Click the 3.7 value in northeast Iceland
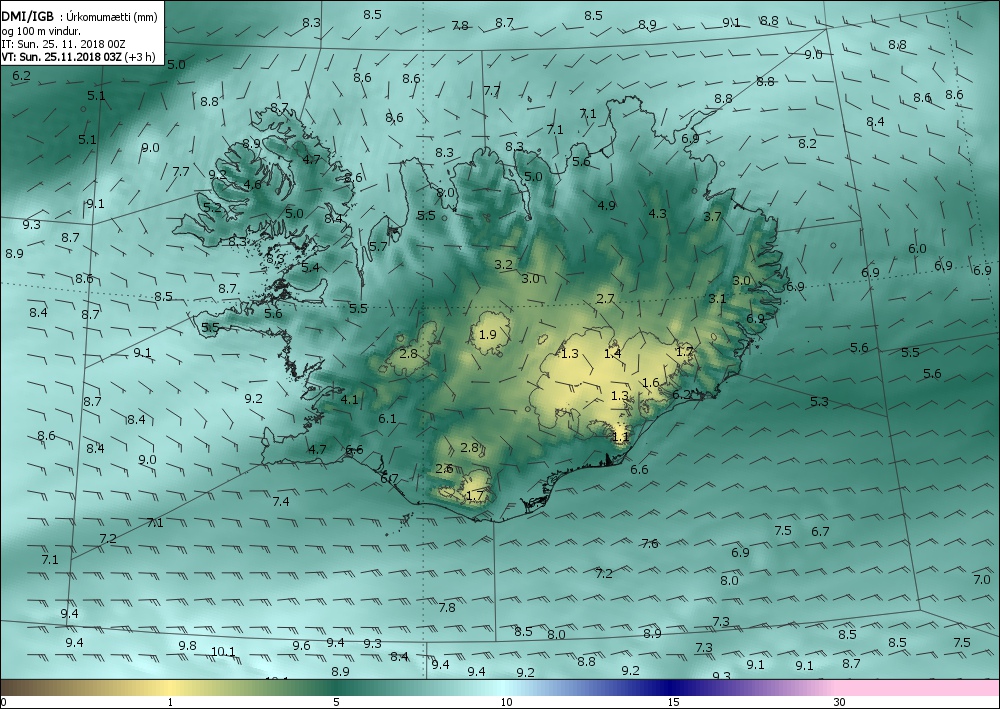1000x709 pixels. (x=712, y=217)
